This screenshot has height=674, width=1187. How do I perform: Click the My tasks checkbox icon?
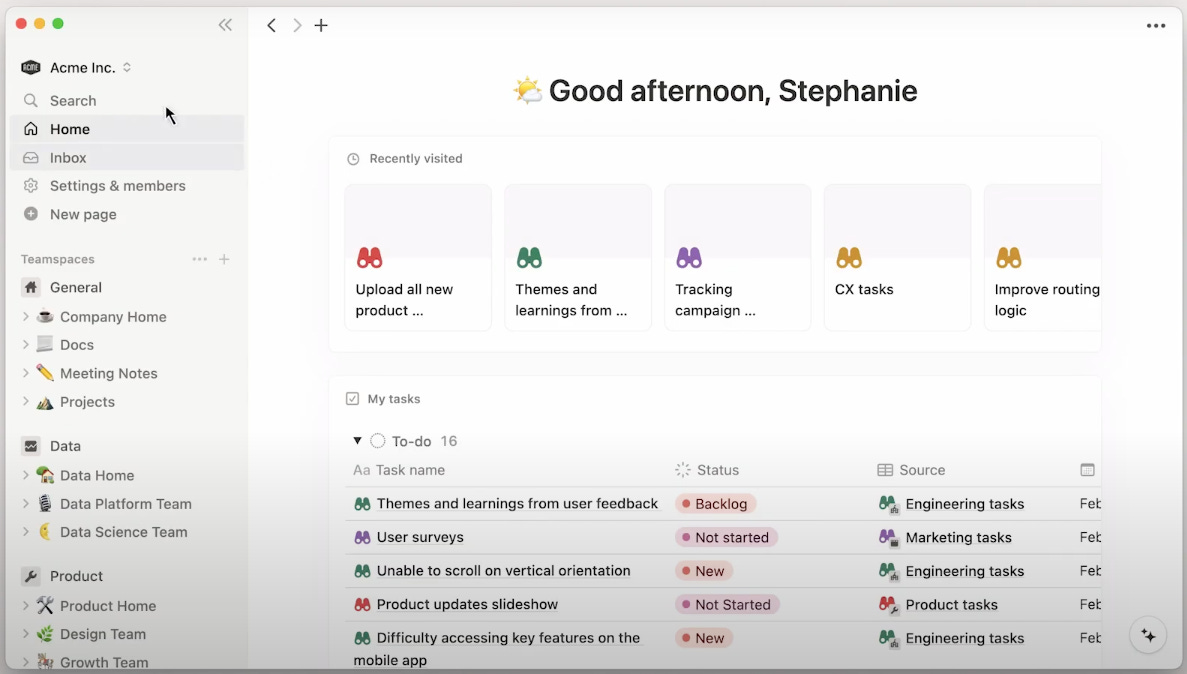coord(352,398)
